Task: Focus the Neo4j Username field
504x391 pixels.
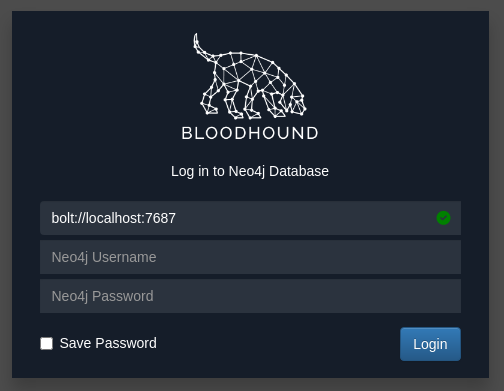Action: [250, 257]
